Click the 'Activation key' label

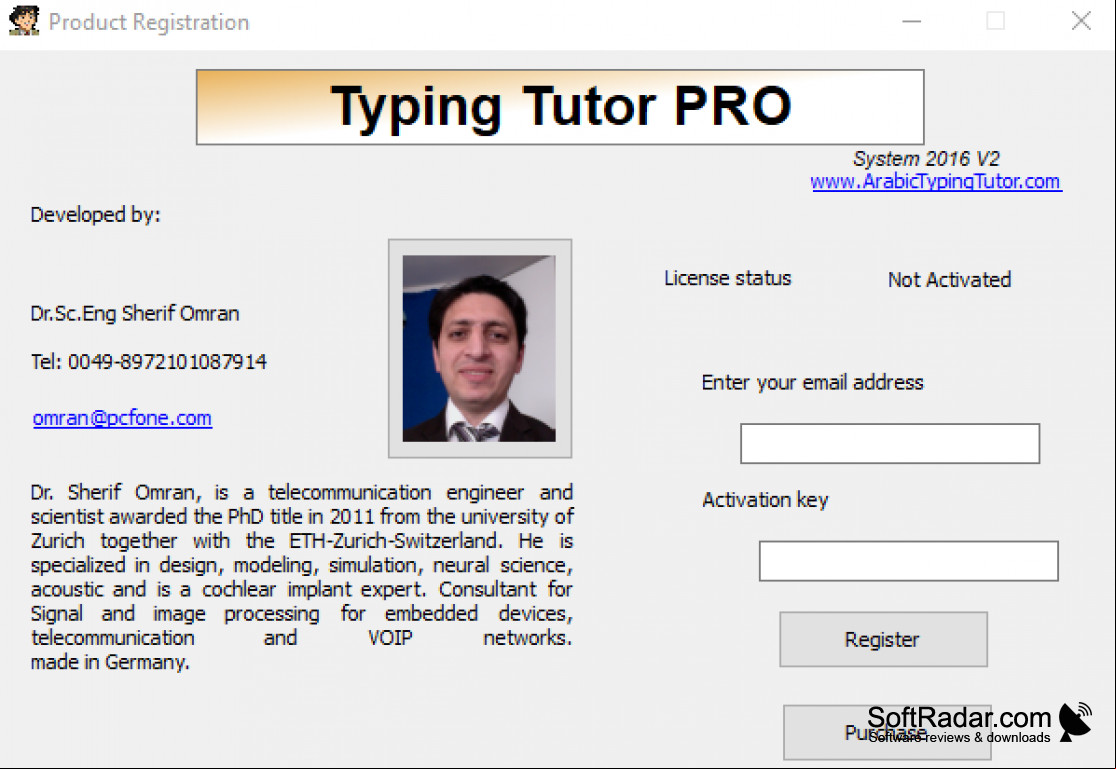click(x=765, y=501)
